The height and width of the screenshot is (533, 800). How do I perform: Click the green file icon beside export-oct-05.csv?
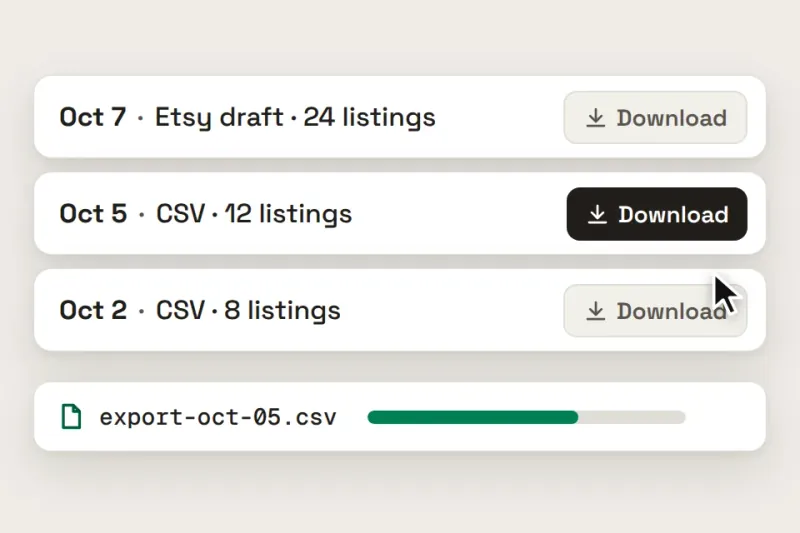click(x=71, y=417)
